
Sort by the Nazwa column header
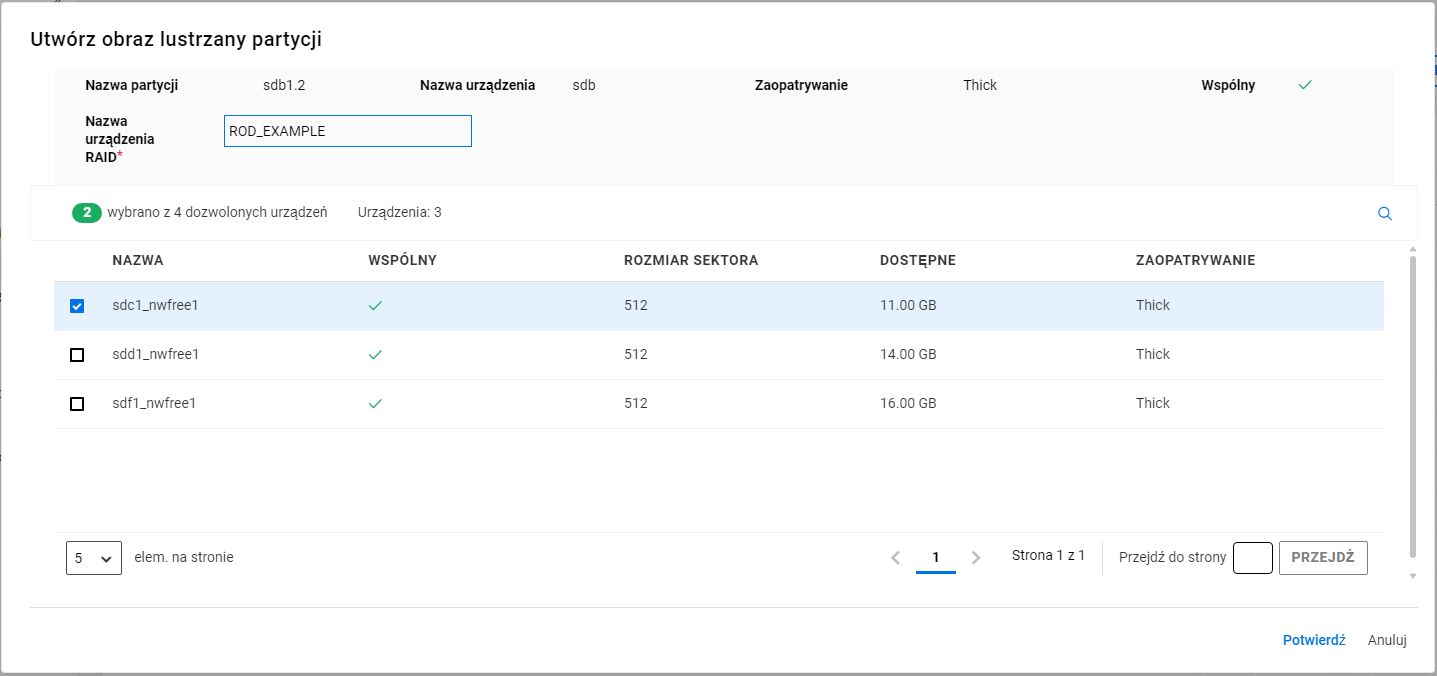[x=138, y=261]
